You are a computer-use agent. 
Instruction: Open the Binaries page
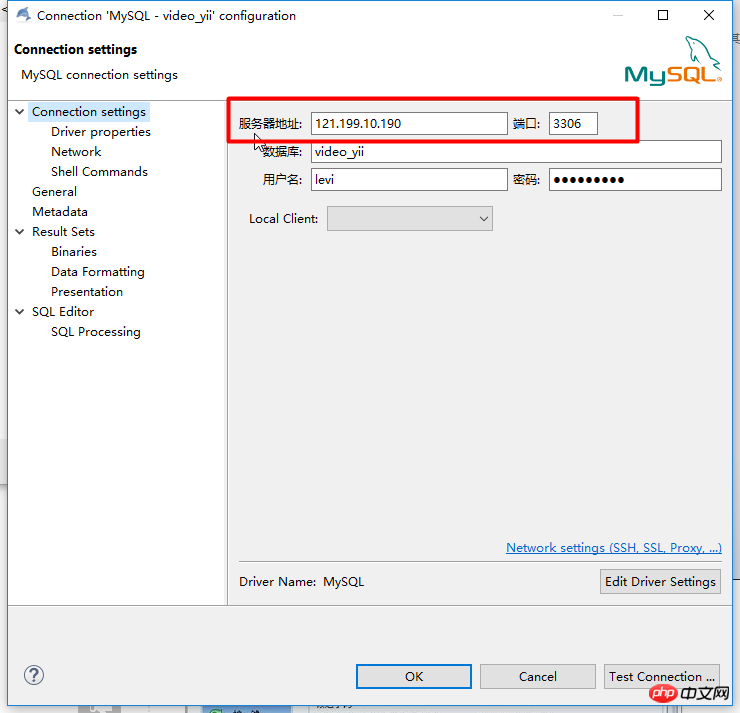tap(74, 252)
